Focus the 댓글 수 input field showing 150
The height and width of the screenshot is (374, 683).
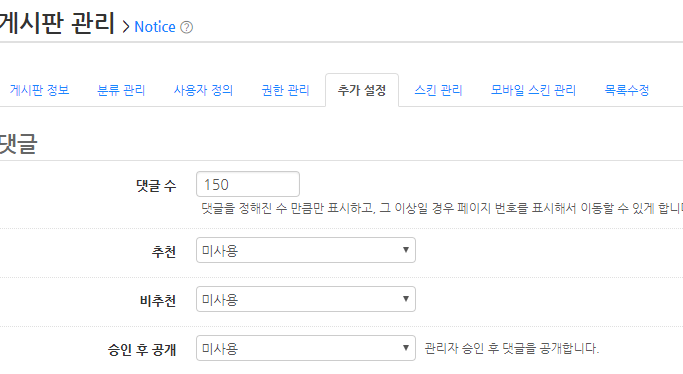coord(248,184)
